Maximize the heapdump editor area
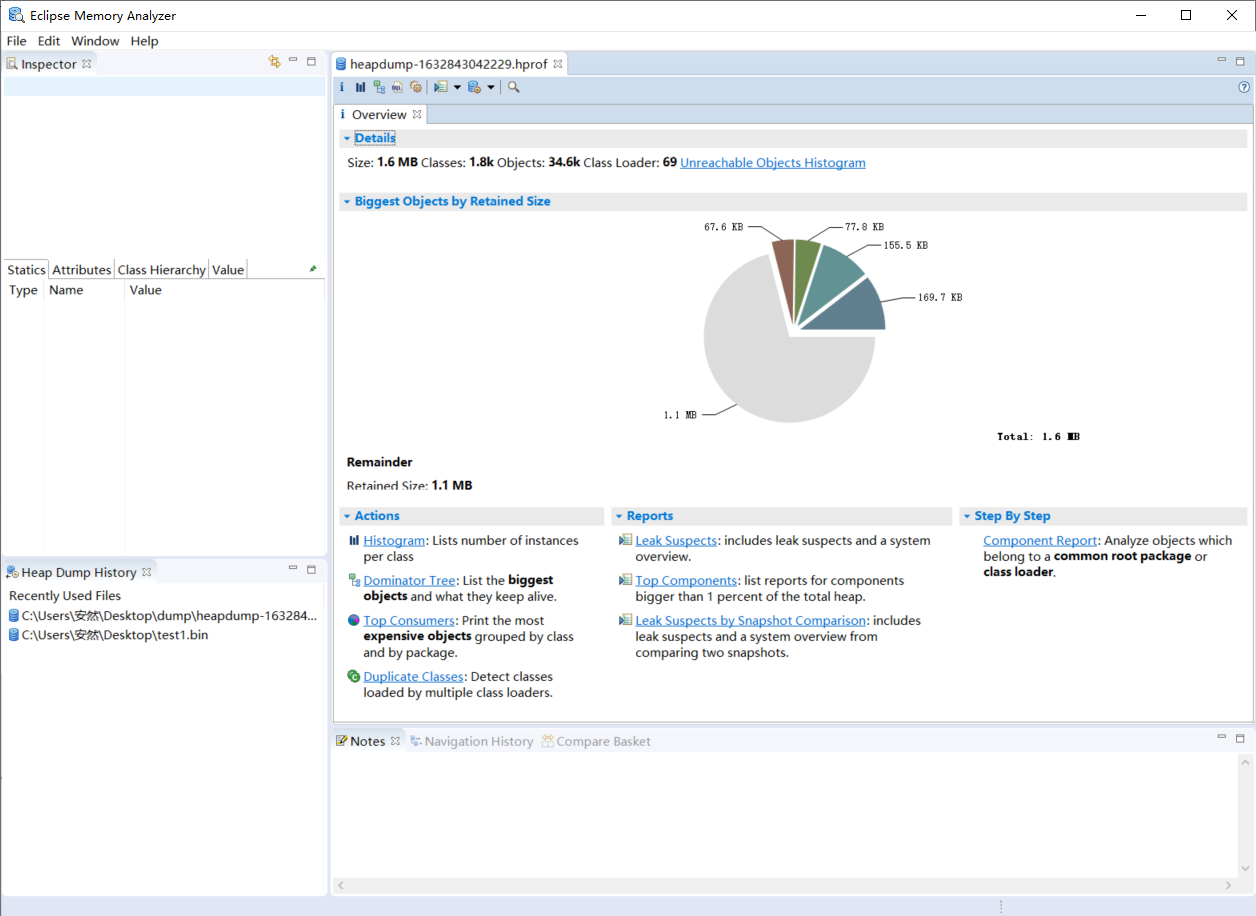Viewport: 1256px width, 916px height. click(1240, 61)
